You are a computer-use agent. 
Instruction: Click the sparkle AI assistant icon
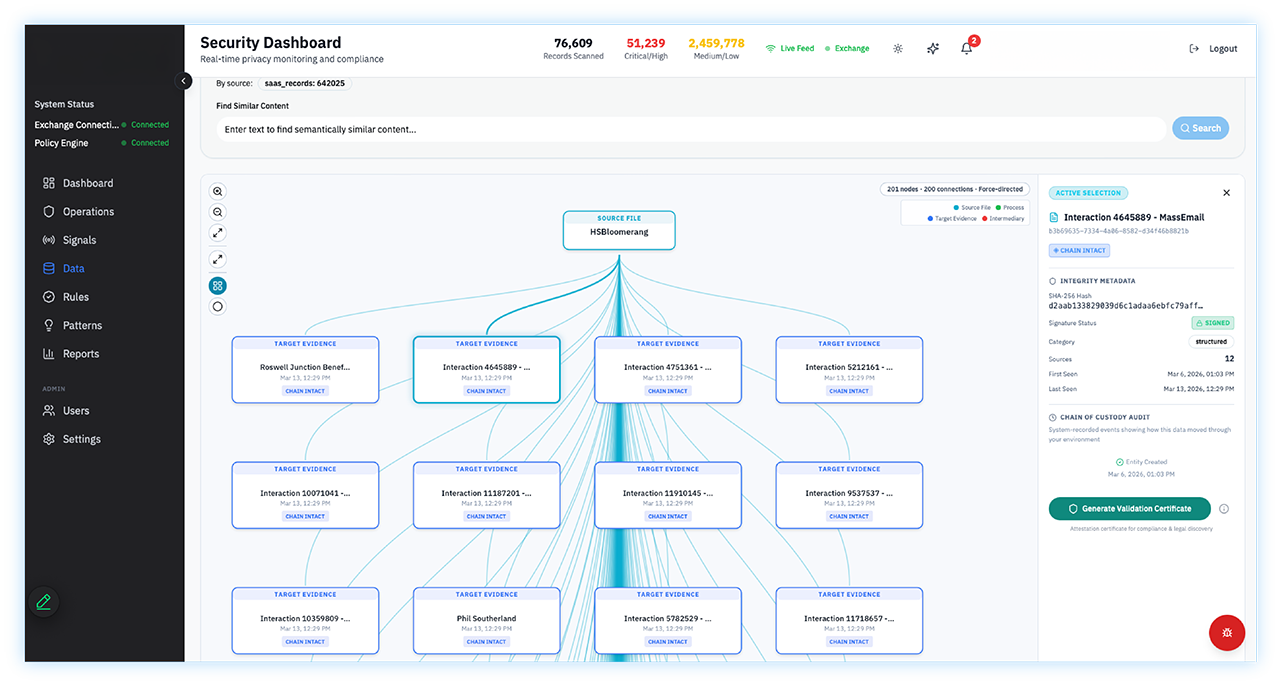pyautogui.click(x=932, y=48)
